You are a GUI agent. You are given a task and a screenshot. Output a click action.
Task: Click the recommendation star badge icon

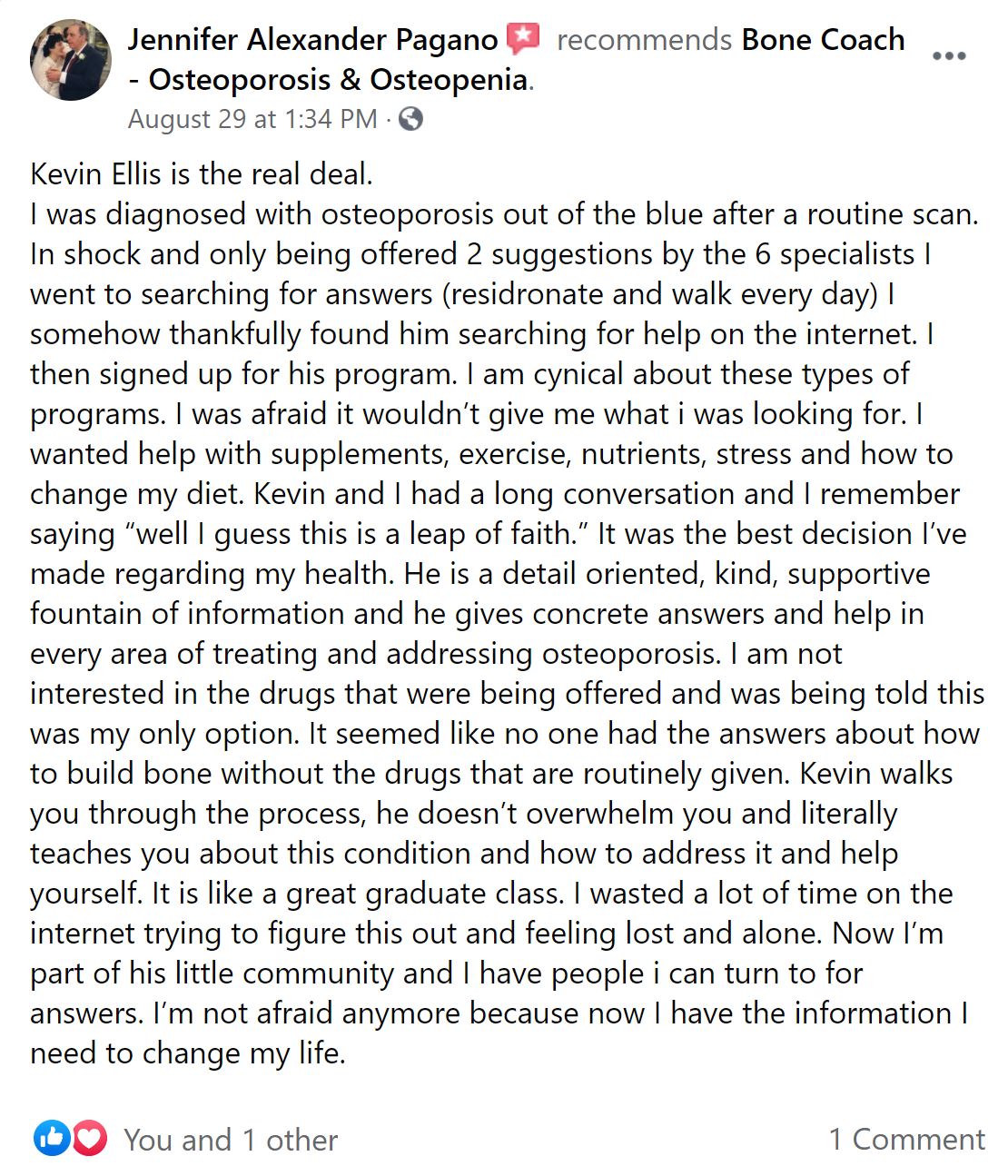(x=523, y=39)
